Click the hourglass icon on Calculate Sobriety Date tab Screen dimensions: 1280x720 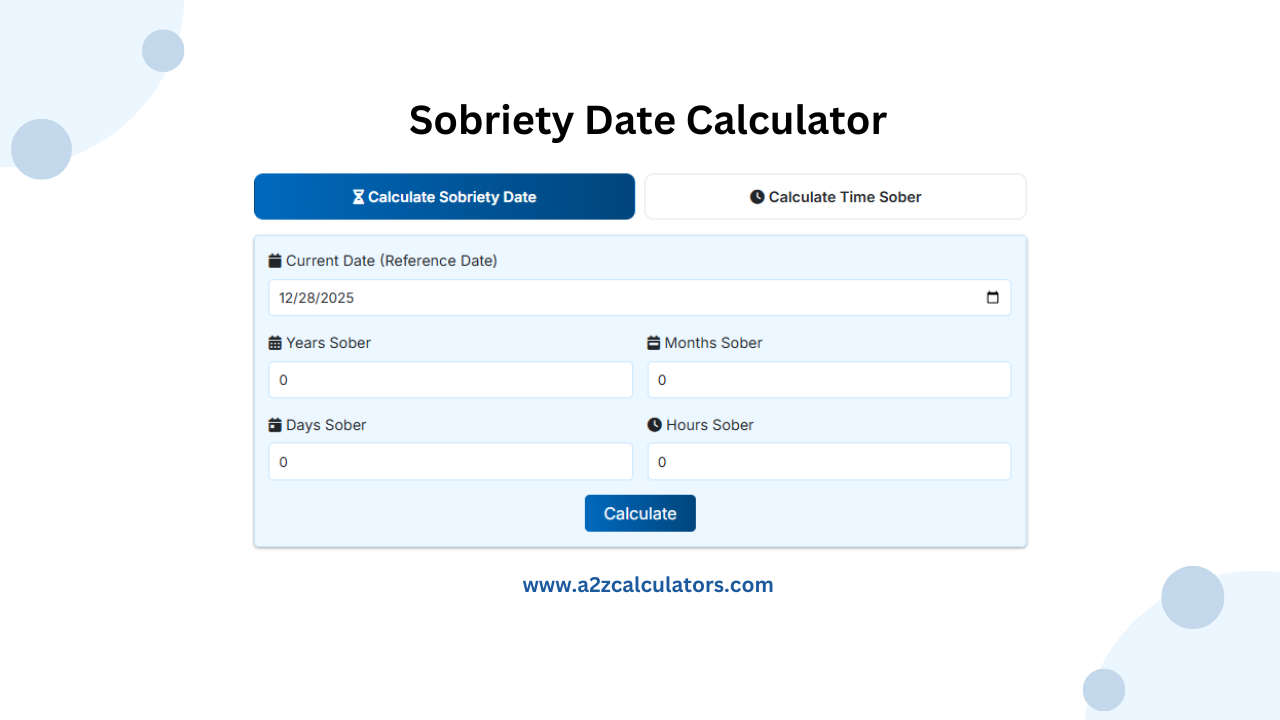click(358, 196)
